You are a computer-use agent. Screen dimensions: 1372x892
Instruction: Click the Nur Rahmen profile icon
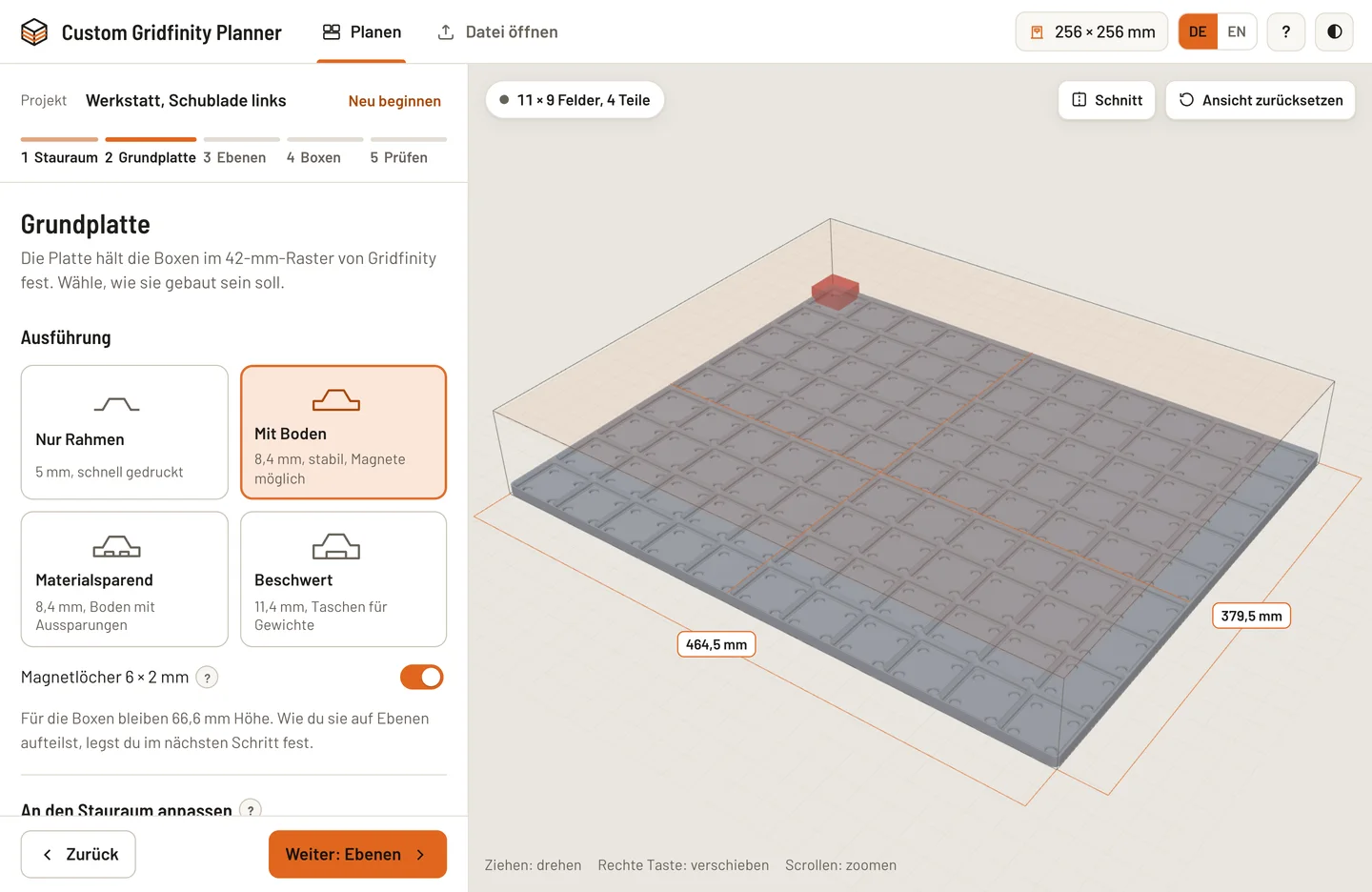[x=117, y=405]
